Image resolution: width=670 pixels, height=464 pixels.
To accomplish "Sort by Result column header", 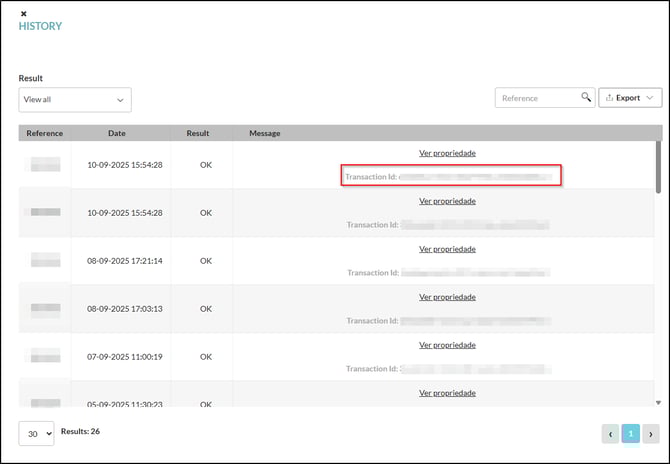I will pos(198,133).
